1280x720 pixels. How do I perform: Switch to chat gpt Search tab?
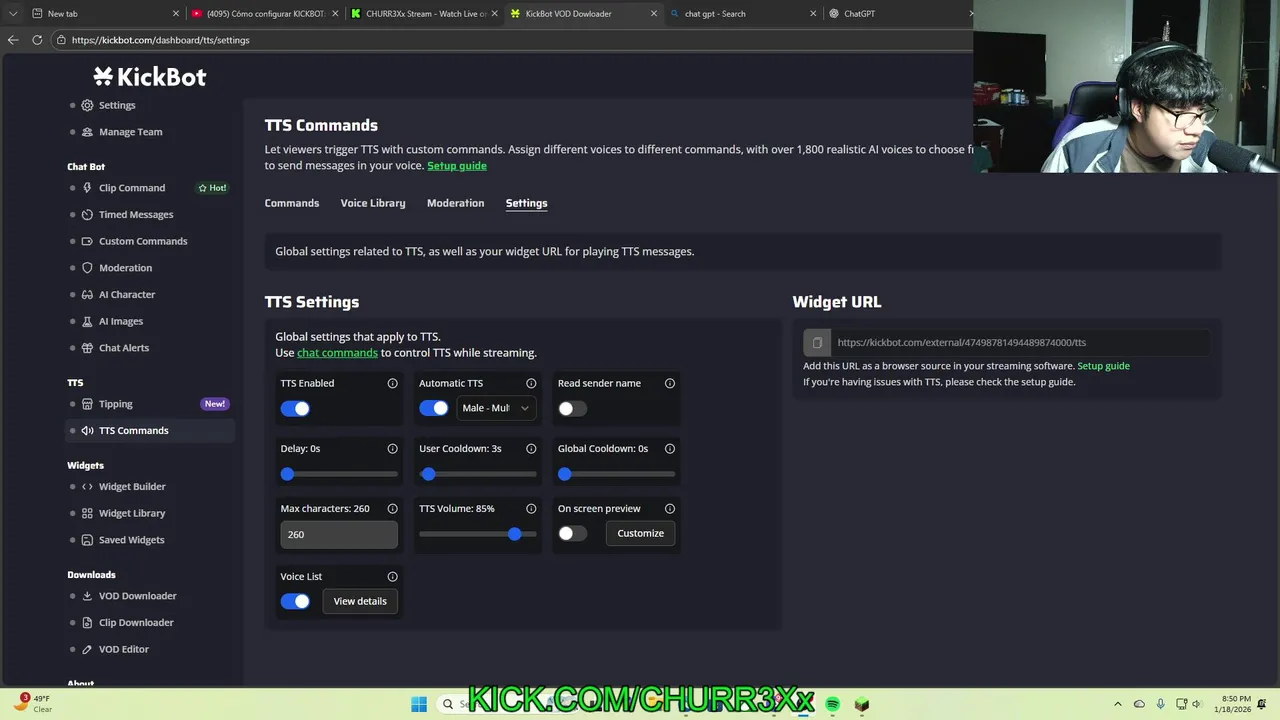741,14
